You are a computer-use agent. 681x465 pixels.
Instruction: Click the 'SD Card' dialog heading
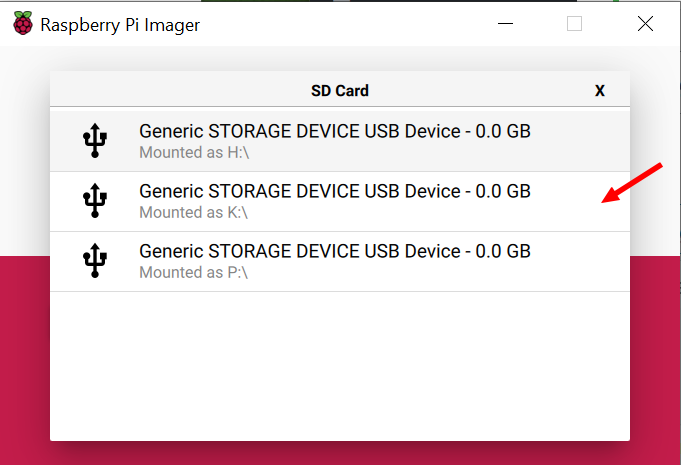[340, 91]
